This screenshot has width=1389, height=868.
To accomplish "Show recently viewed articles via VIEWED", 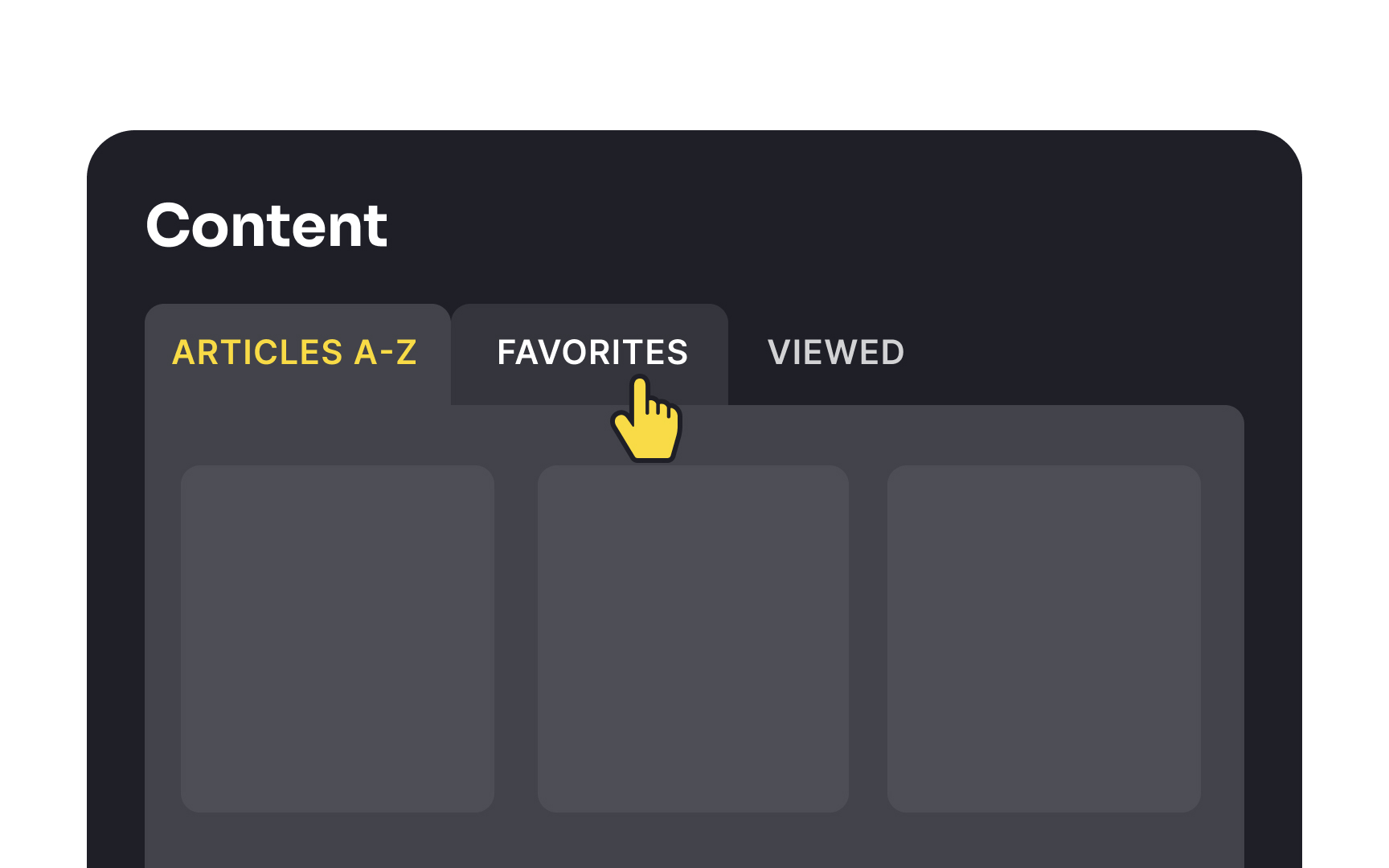I will (836, 352).
